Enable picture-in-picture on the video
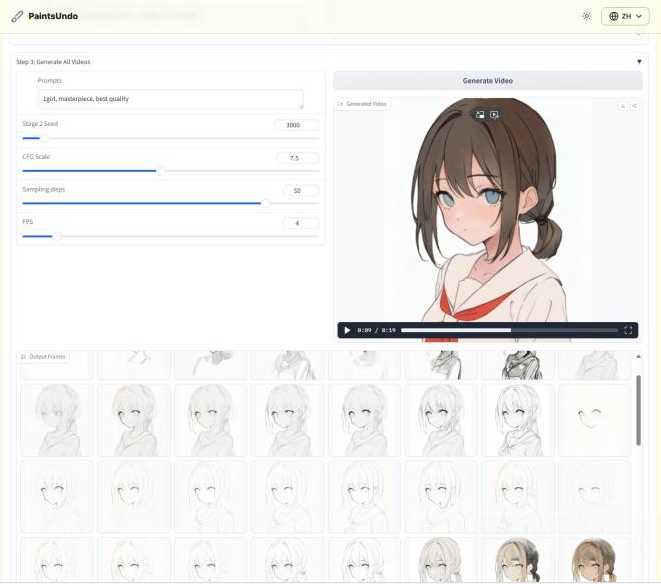 480,114
